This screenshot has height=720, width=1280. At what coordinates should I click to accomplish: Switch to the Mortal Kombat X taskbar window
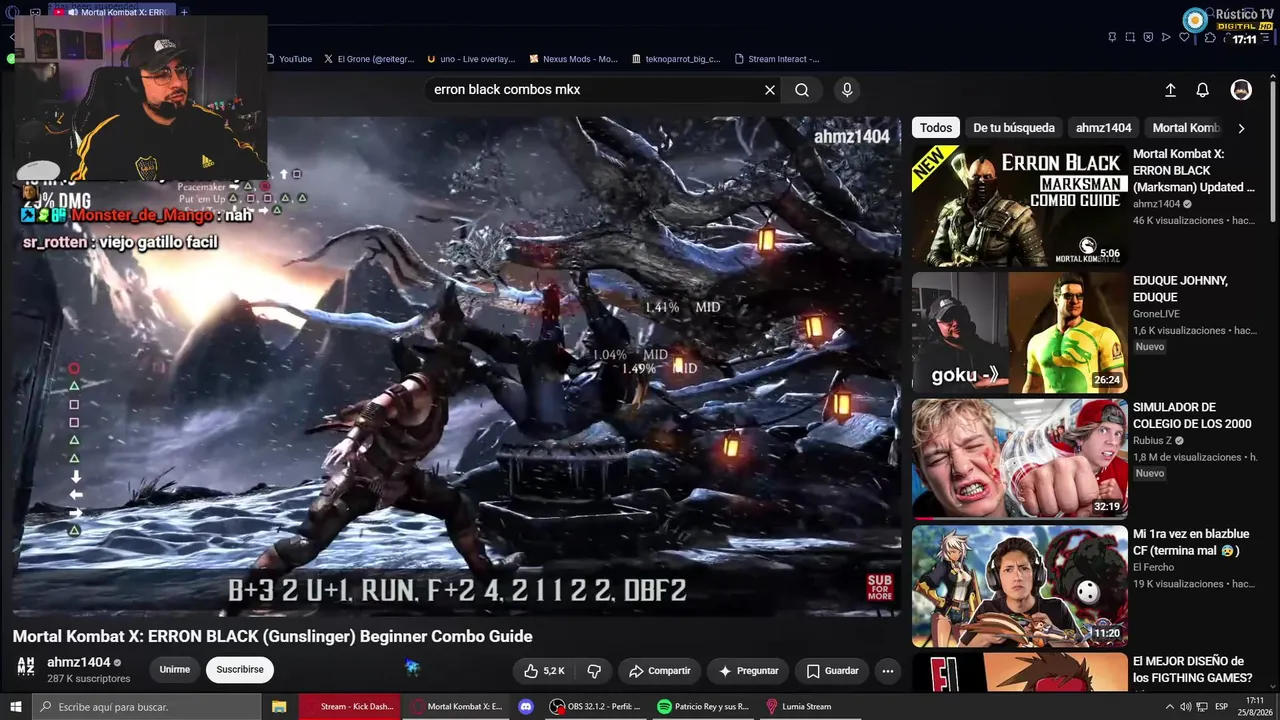(457, 707)
